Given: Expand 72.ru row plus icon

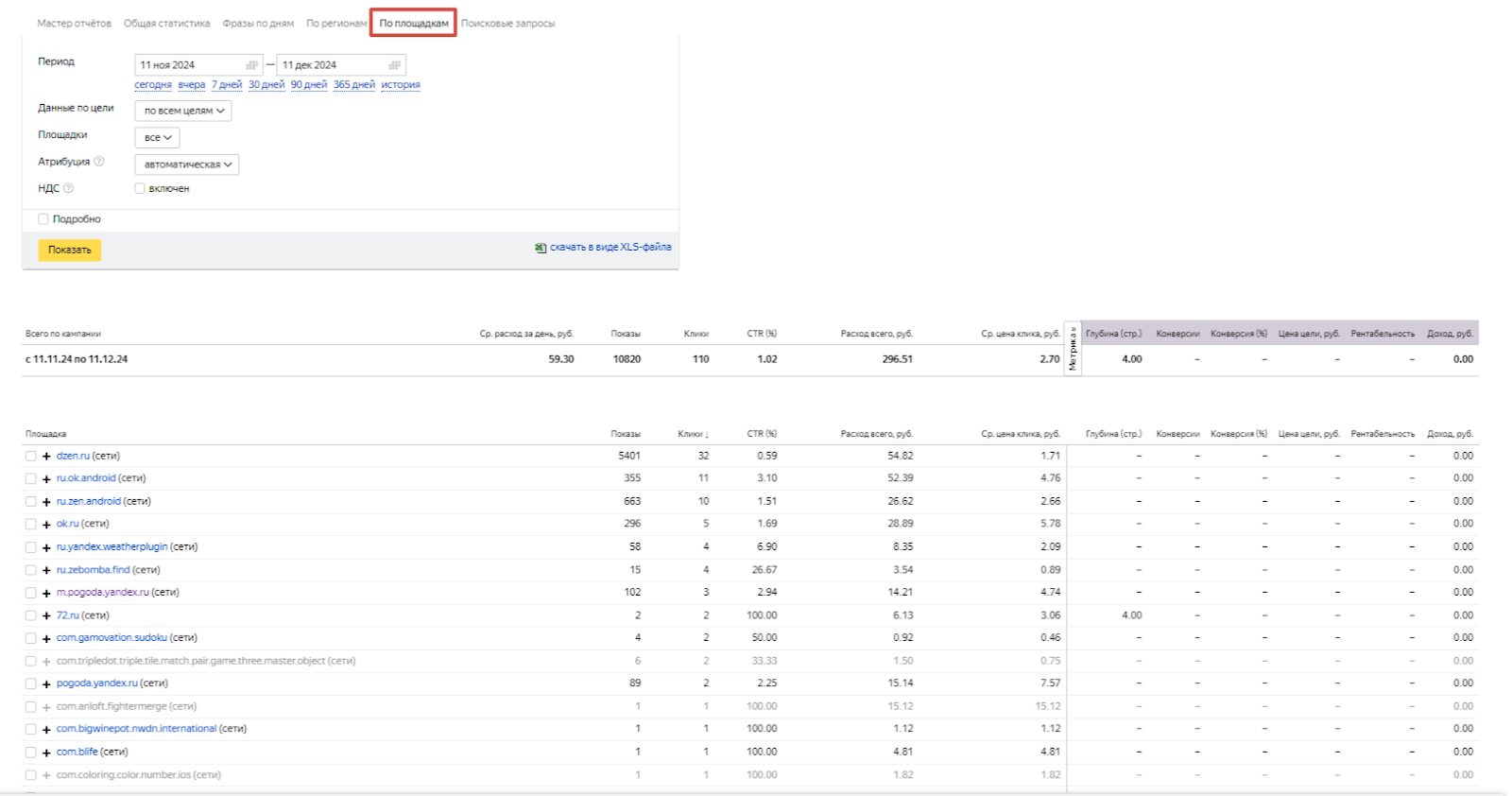Looking at the screenshot, I should click(46, 615).
